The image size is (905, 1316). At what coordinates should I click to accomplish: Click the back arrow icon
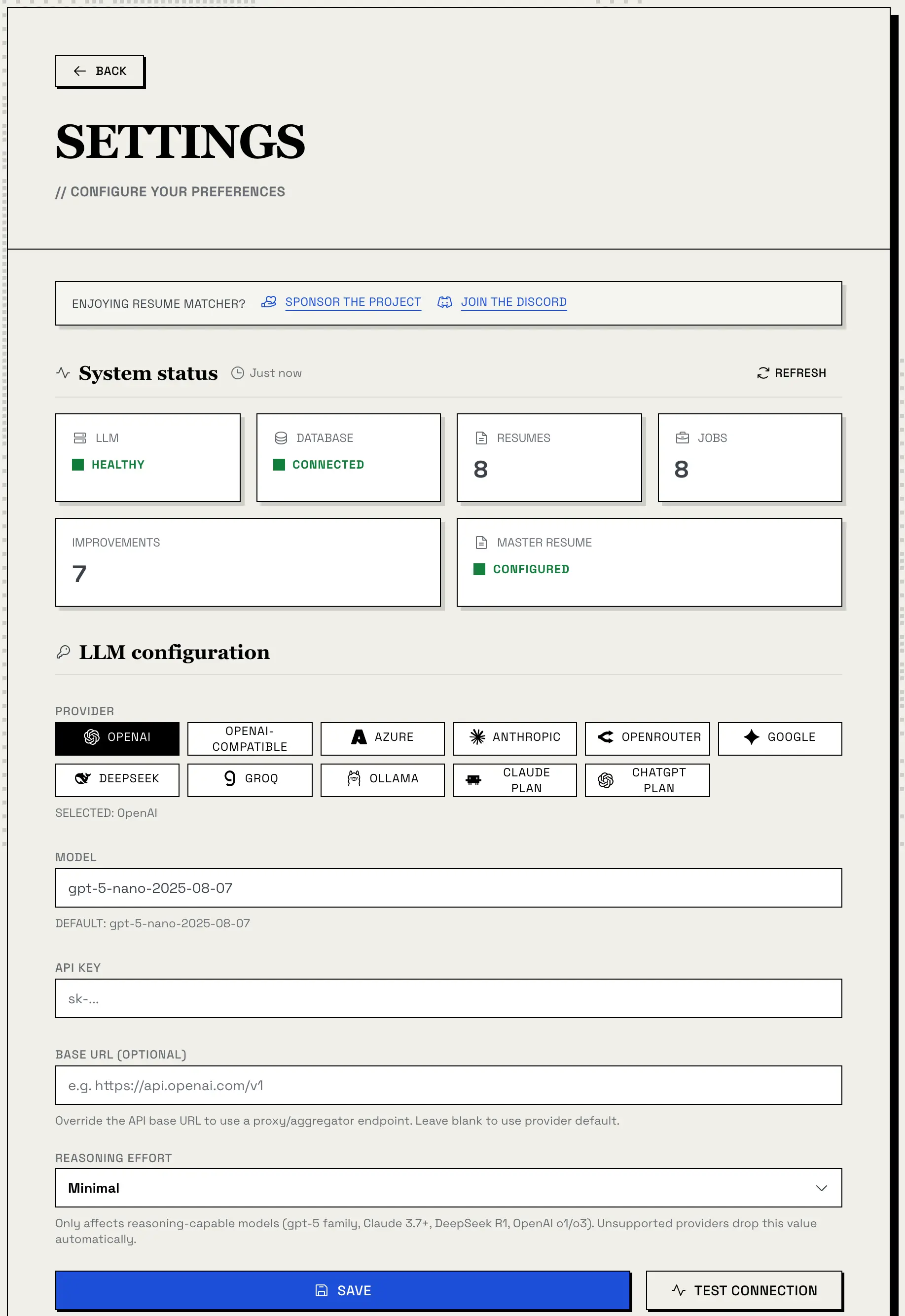pos(80,71)
